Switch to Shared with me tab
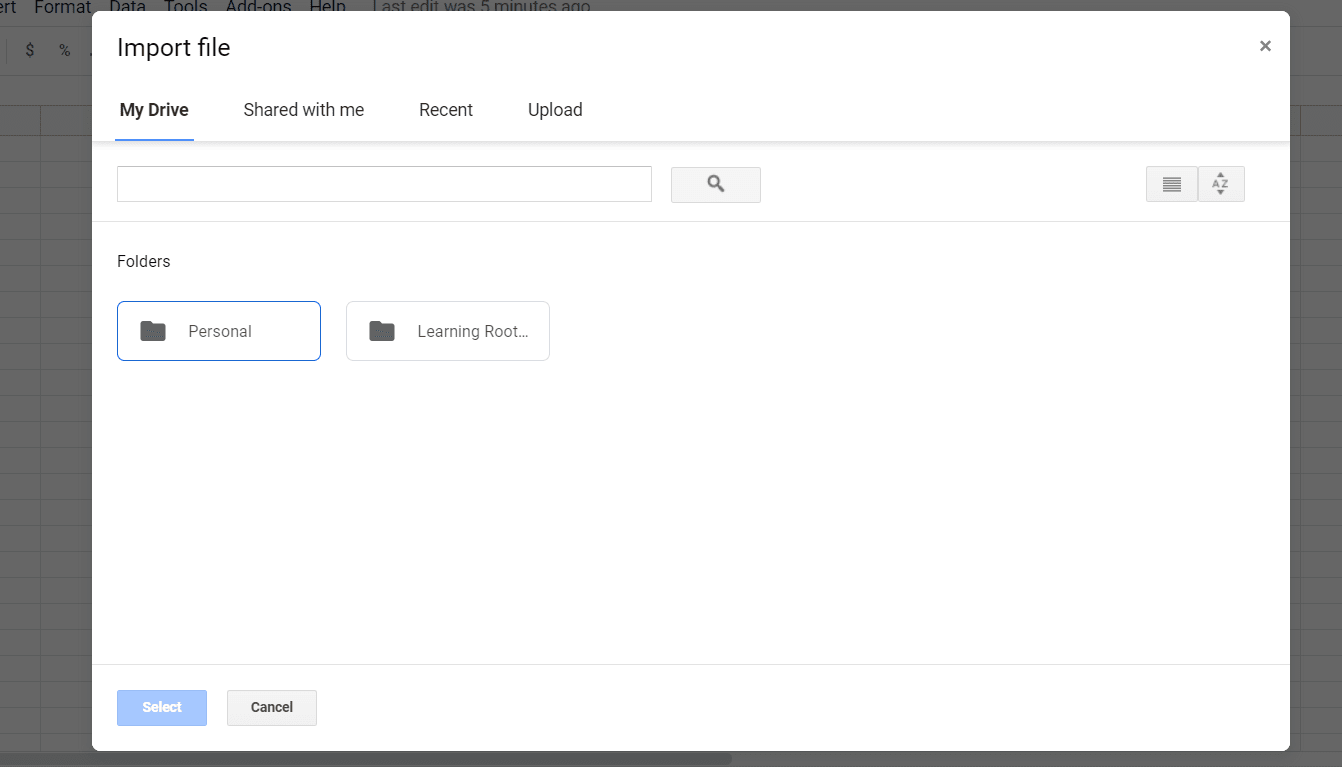Screen dimensions: 1342x767 click(304, 110)
